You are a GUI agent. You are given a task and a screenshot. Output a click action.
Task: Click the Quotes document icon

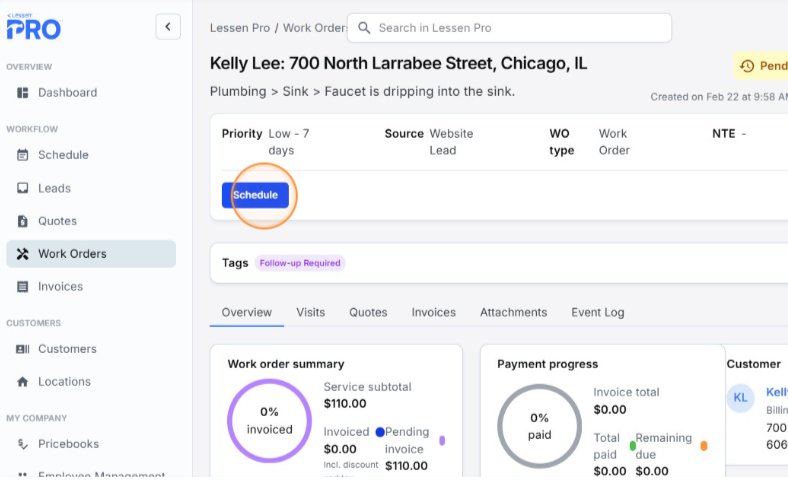(23, 221)
